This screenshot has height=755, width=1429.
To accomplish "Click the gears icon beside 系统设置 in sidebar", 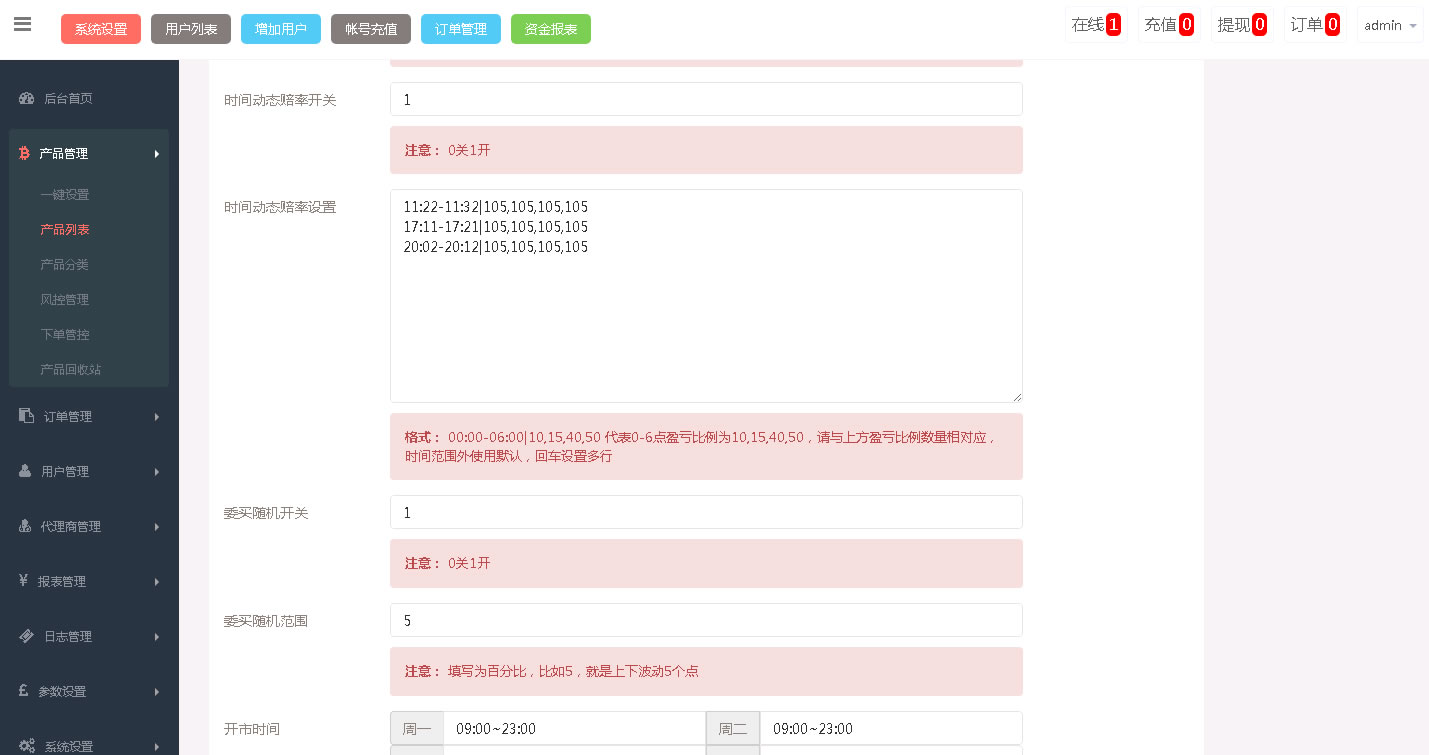I will [x=27, y=746].
